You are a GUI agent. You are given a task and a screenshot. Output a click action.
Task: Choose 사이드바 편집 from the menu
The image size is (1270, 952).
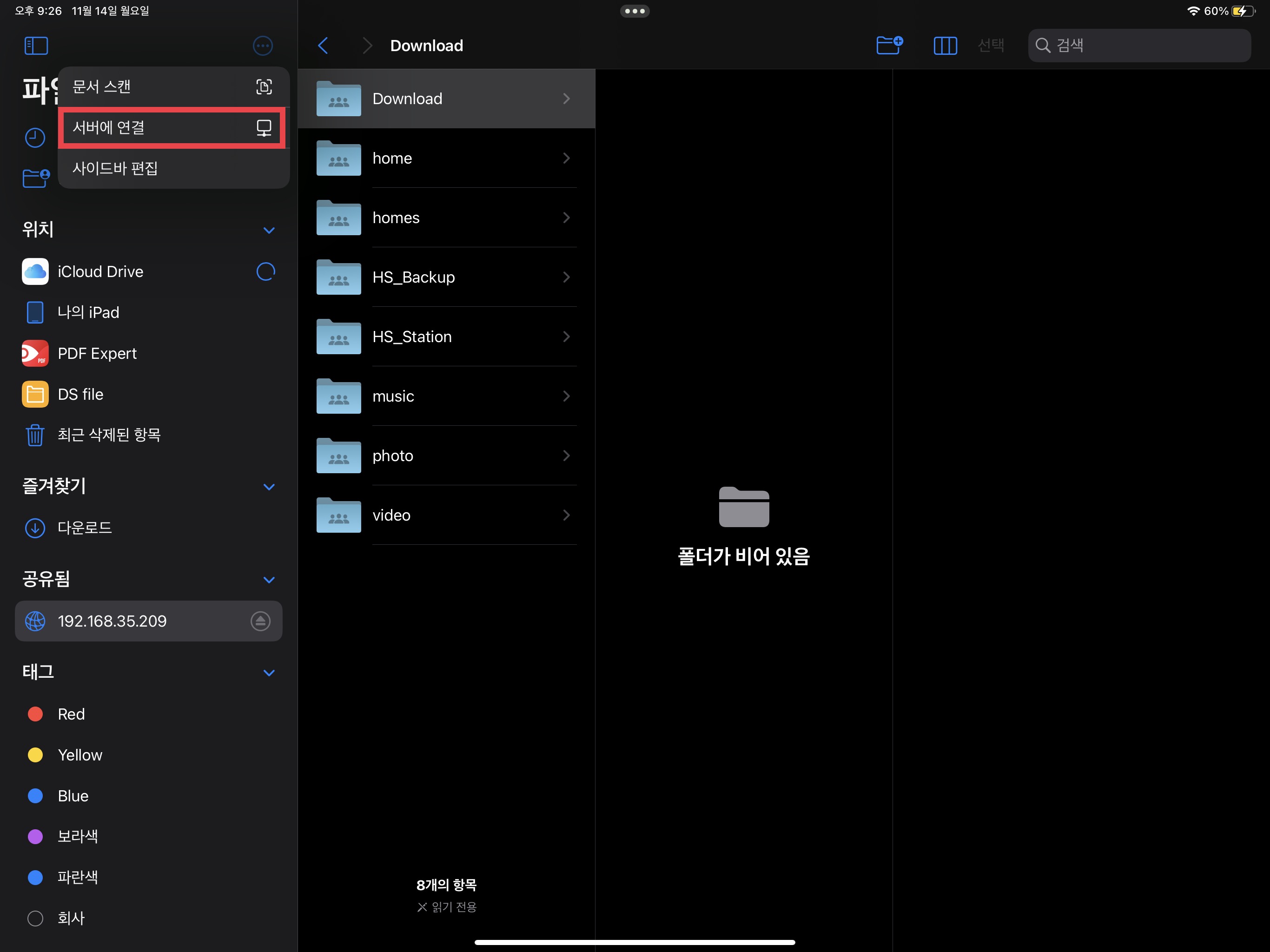point(173,168)
